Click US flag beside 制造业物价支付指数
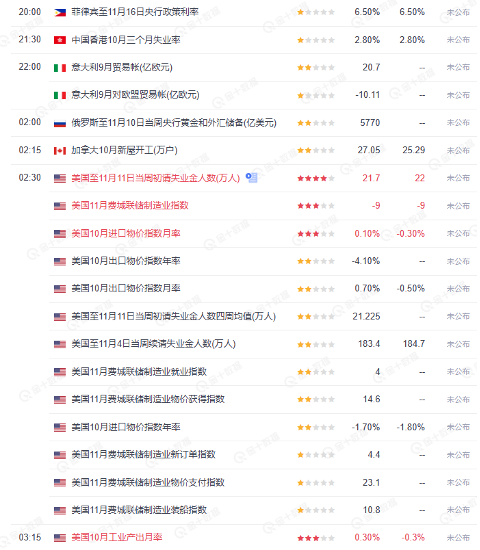Screen dimensions: 480x550 60,483
